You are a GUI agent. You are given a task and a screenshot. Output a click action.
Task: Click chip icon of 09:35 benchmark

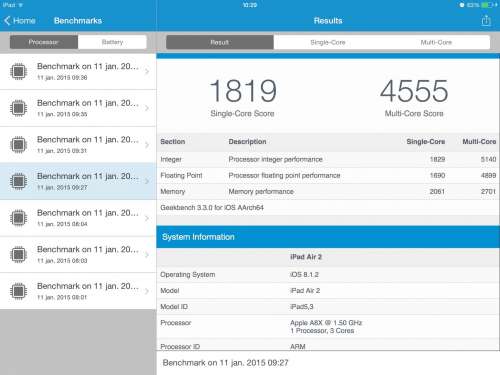(19, 108)
